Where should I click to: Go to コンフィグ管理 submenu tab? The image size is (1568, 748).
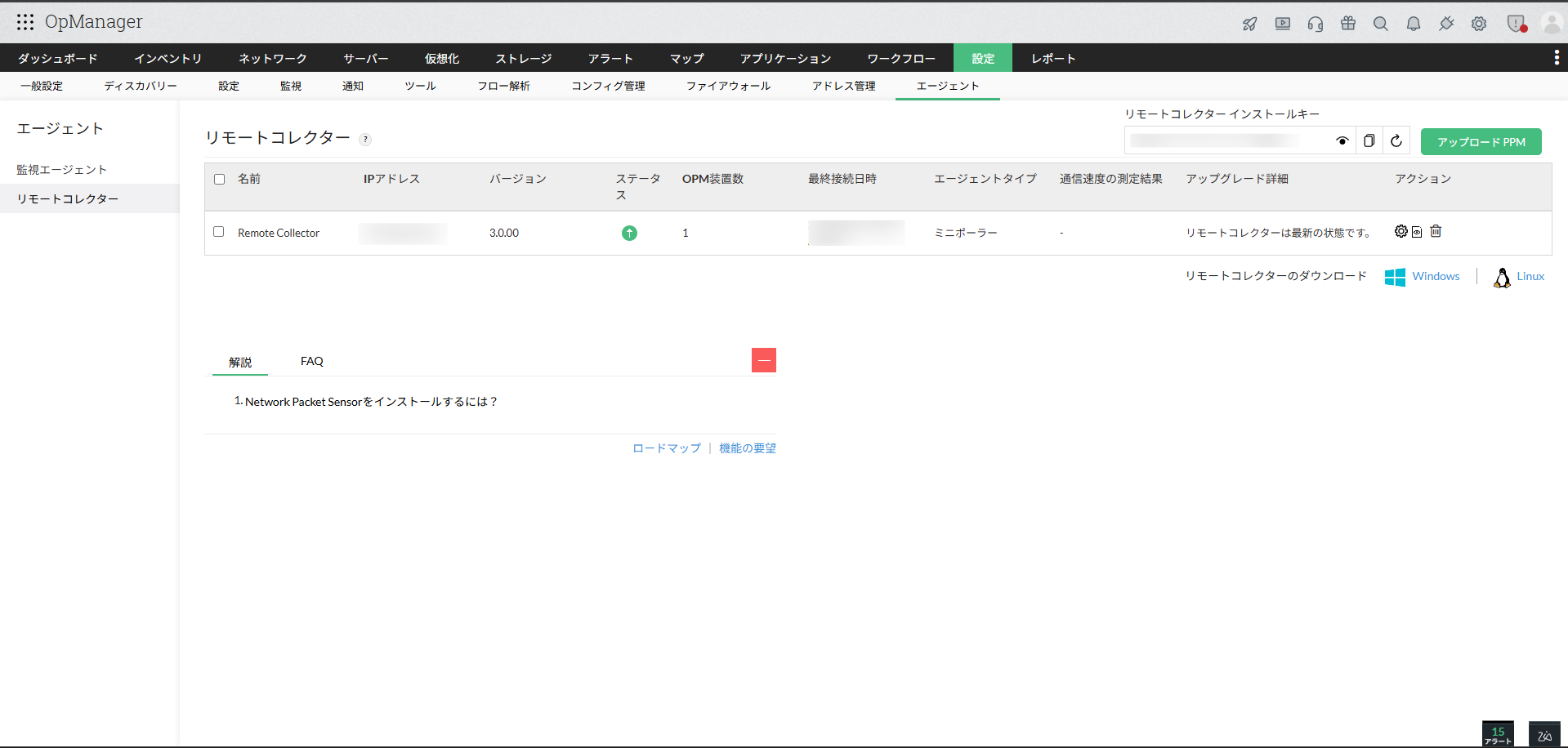tap(608, 86)
